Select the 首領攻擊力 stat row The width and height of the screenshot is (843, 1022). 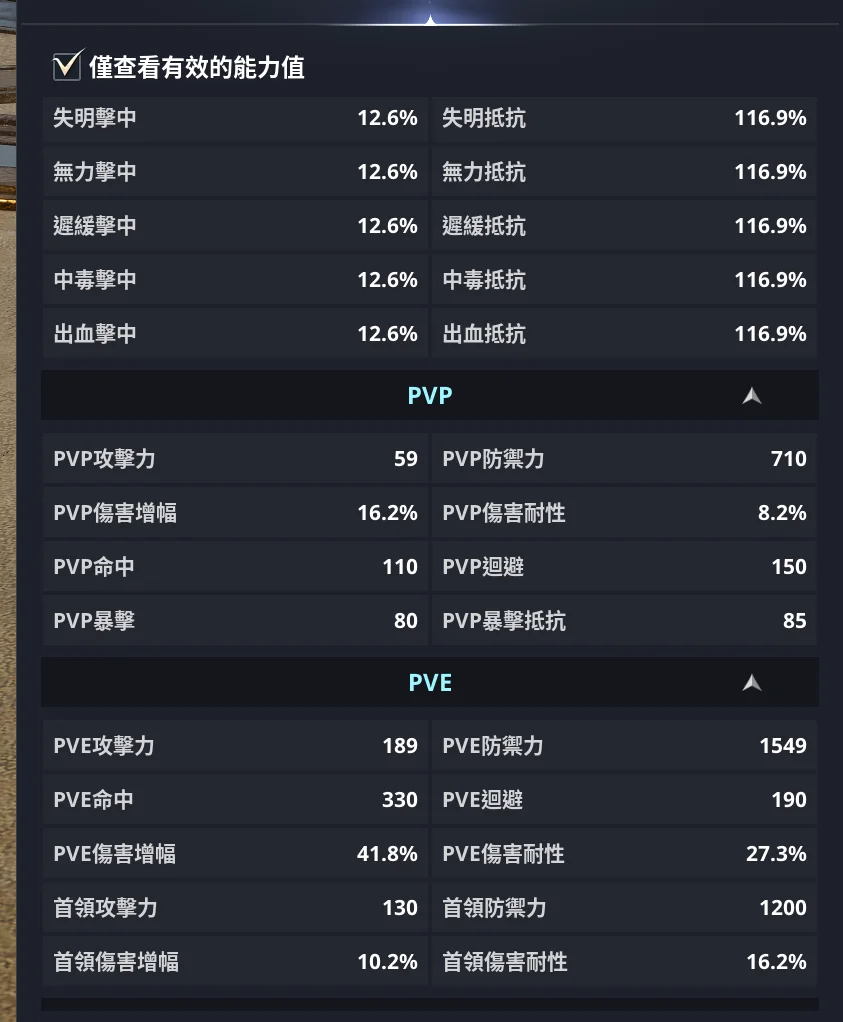[235, 908]
